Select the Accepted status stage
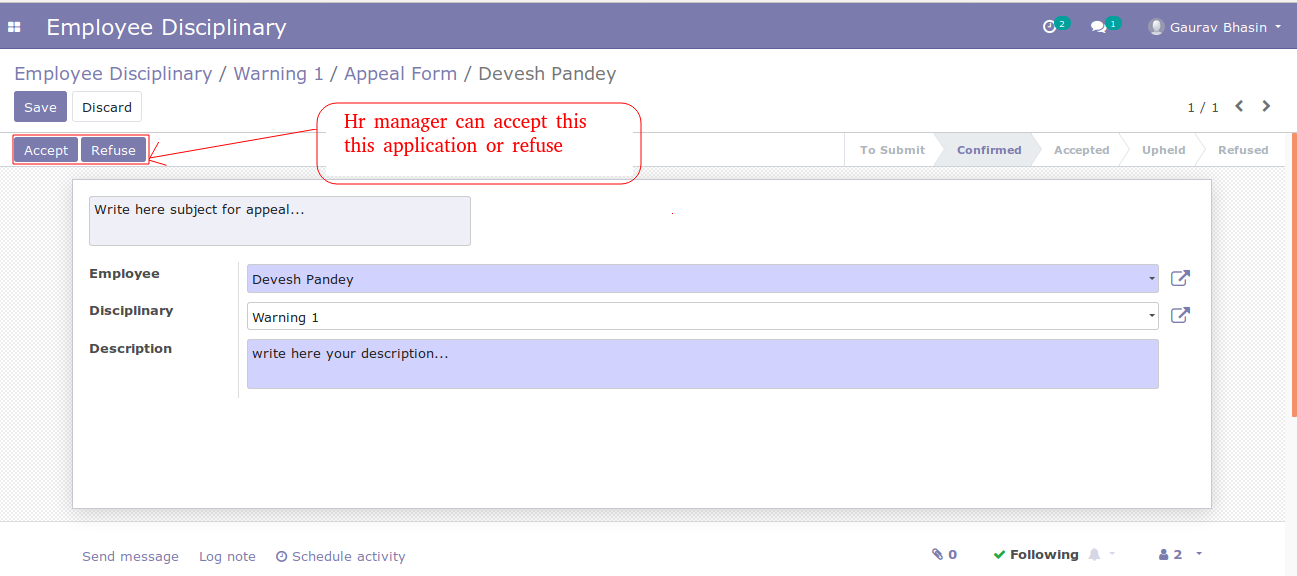The width and height of the screenshot is (1297, 576). point(1081,150)
